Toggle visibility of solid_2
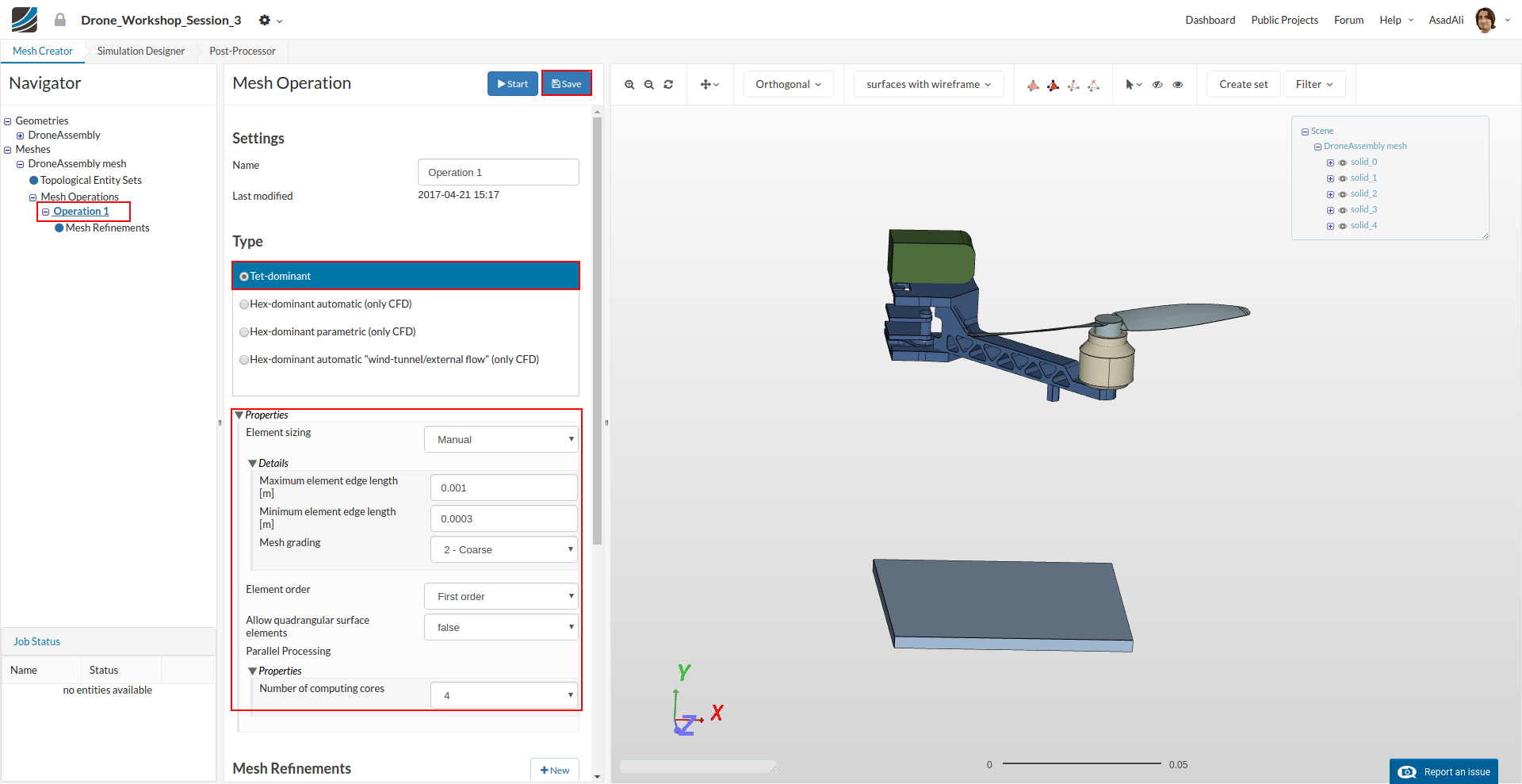The image size is (1522, 784). (1343, 194)
